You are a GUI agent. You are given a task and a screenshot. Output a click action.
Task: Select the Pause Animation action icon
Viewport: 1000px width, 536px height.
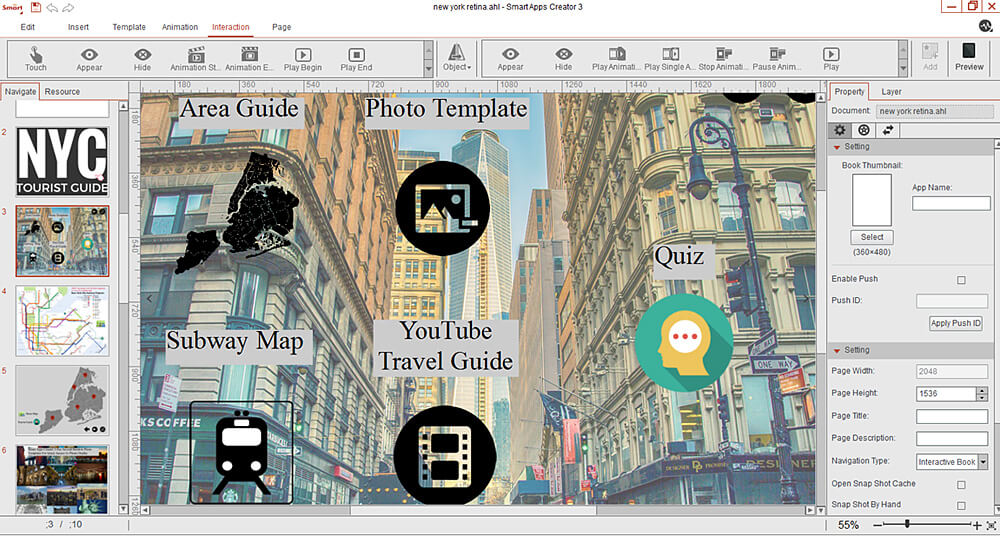pos(777,54)
